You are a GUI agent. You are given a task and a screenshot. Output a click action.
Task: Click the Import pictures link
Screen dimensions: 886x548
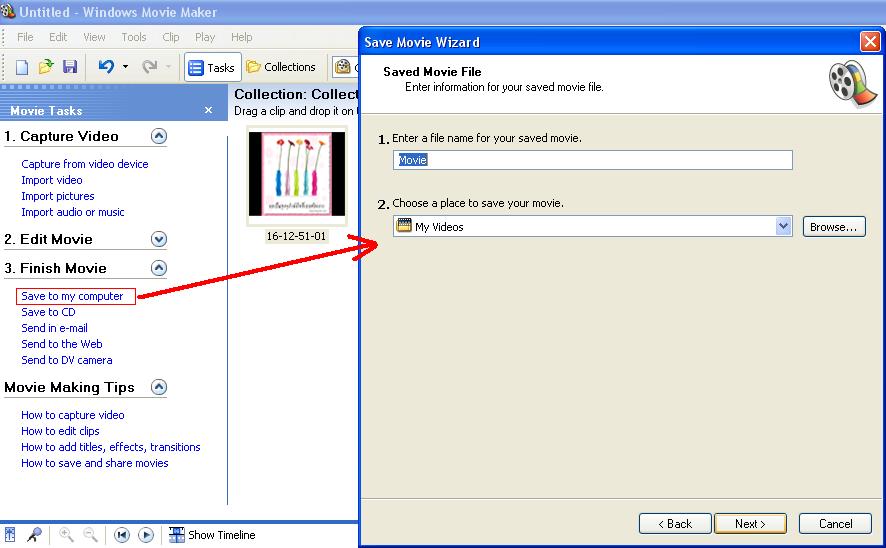coord(58,196)
